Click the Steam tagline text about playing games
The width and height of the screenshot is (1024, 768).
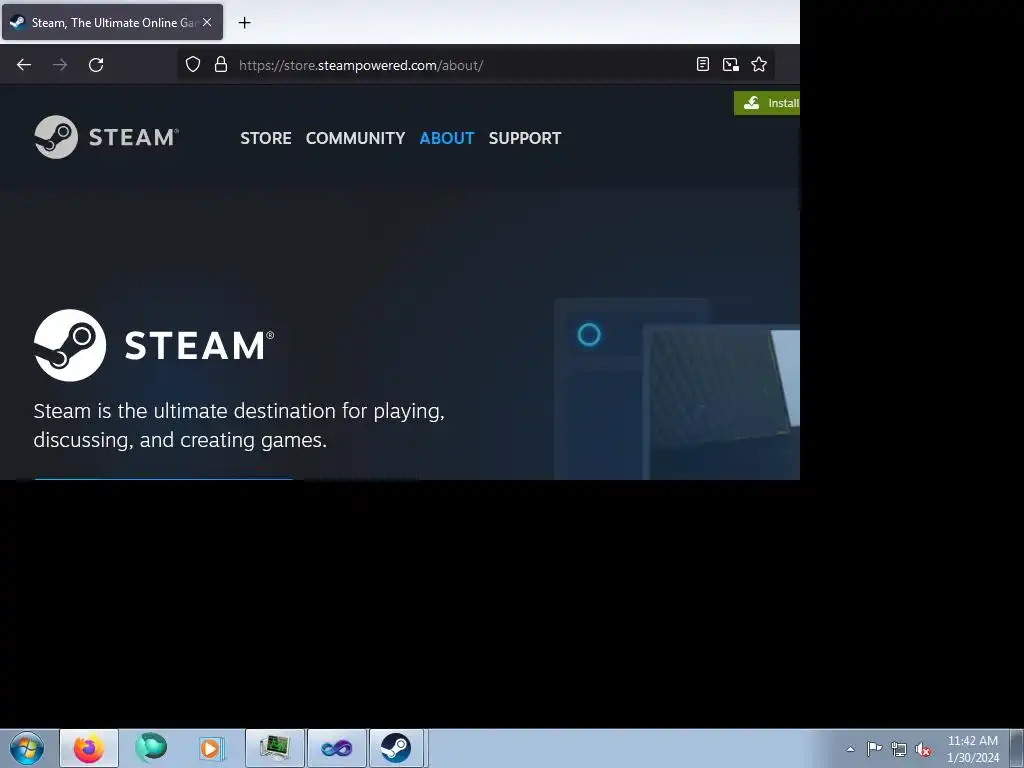(x=239, y=425)
